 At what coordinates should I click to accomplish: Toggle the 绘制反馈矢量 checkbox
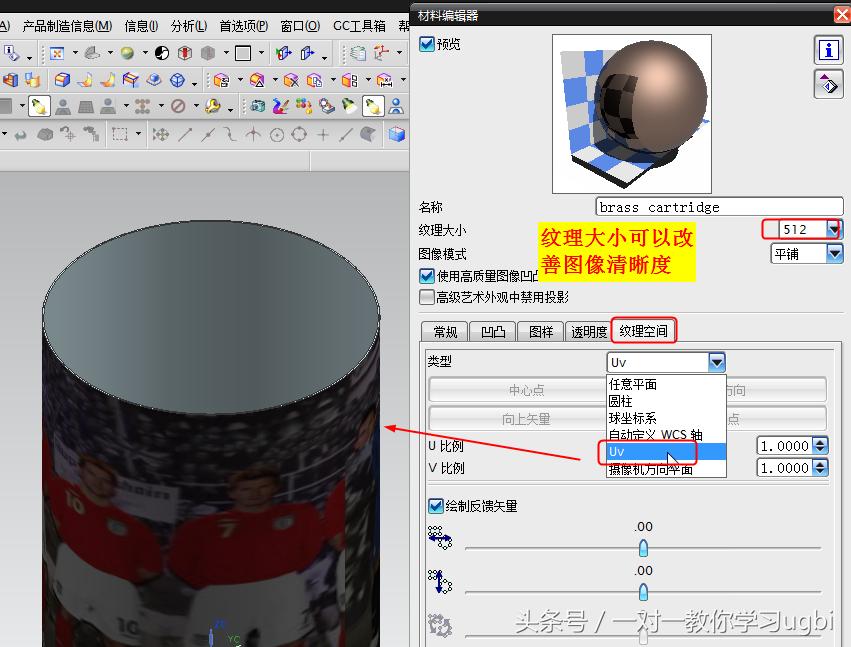tap(434, 505)
